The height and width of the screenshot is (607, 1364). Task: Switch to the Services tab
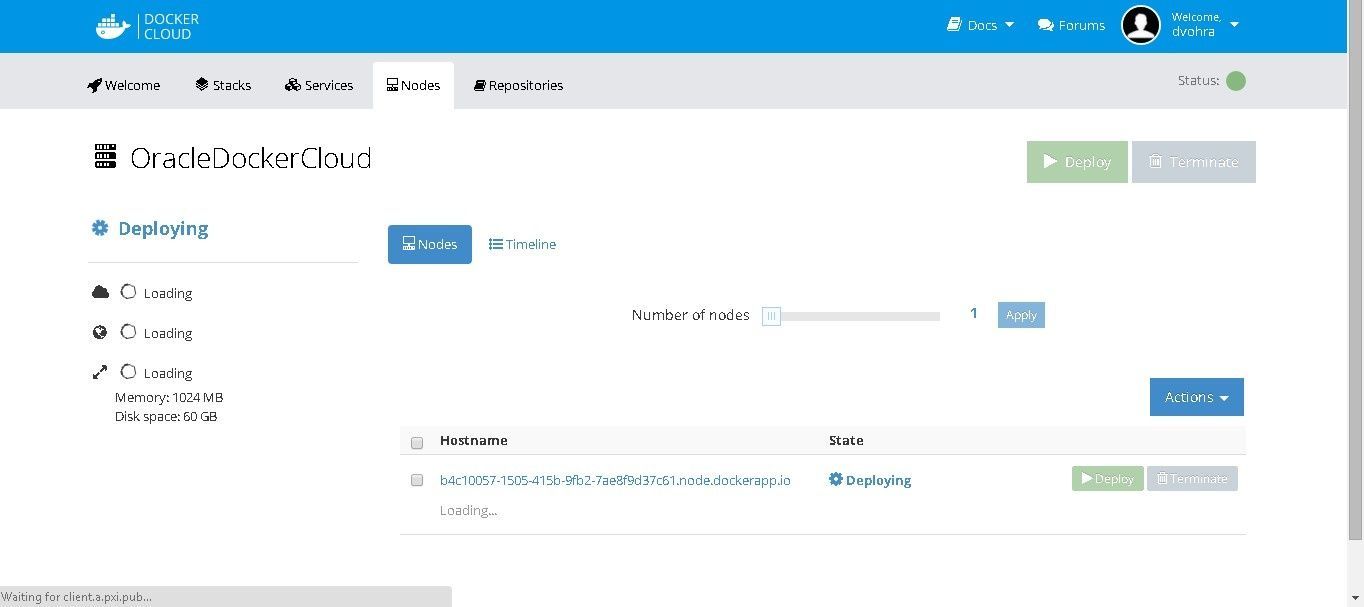319,85
